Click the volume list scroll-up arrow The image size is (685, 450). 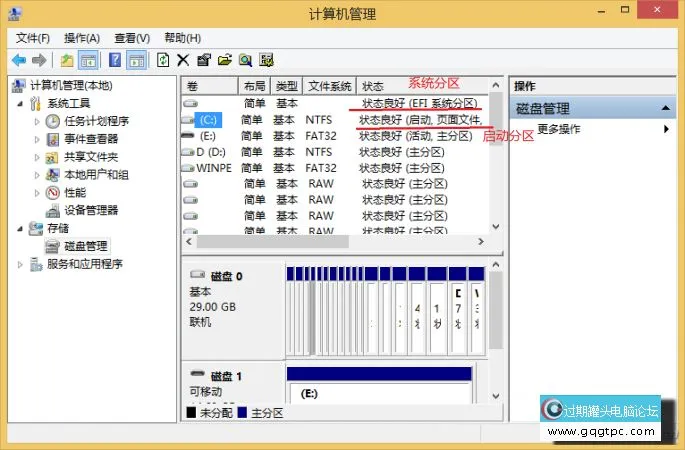[495, 85]
